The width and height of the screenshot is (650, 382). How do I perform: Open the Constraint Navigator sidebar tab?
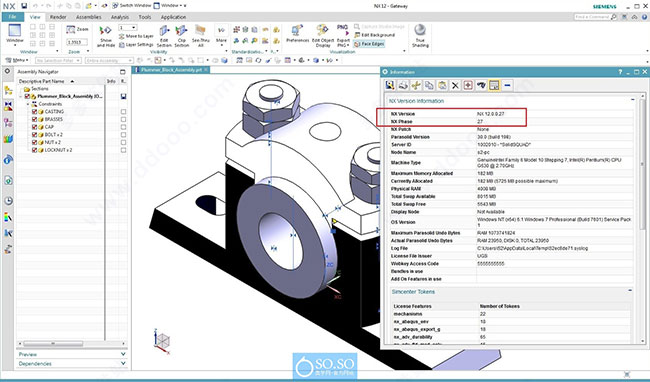(8, 106)
